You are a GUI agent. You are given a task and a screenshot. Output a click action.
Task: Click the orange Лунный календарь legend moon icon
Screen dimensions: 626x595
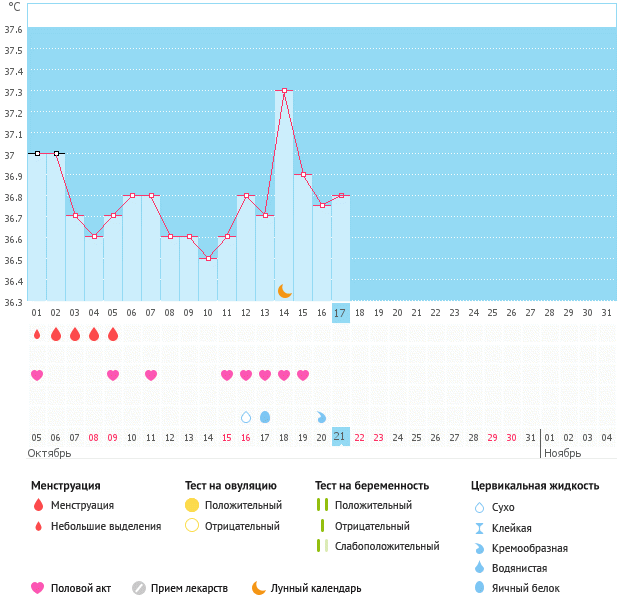259,588
